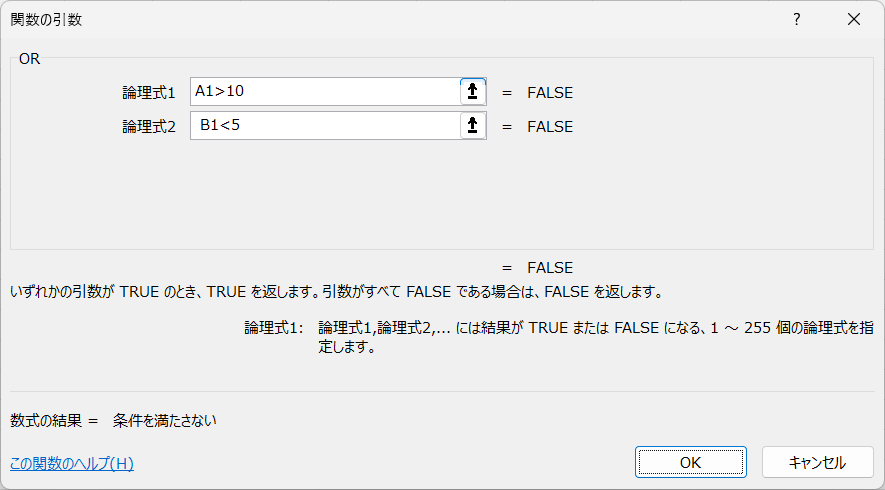Select the FALSE result beside 論理式1

[550, 93]
